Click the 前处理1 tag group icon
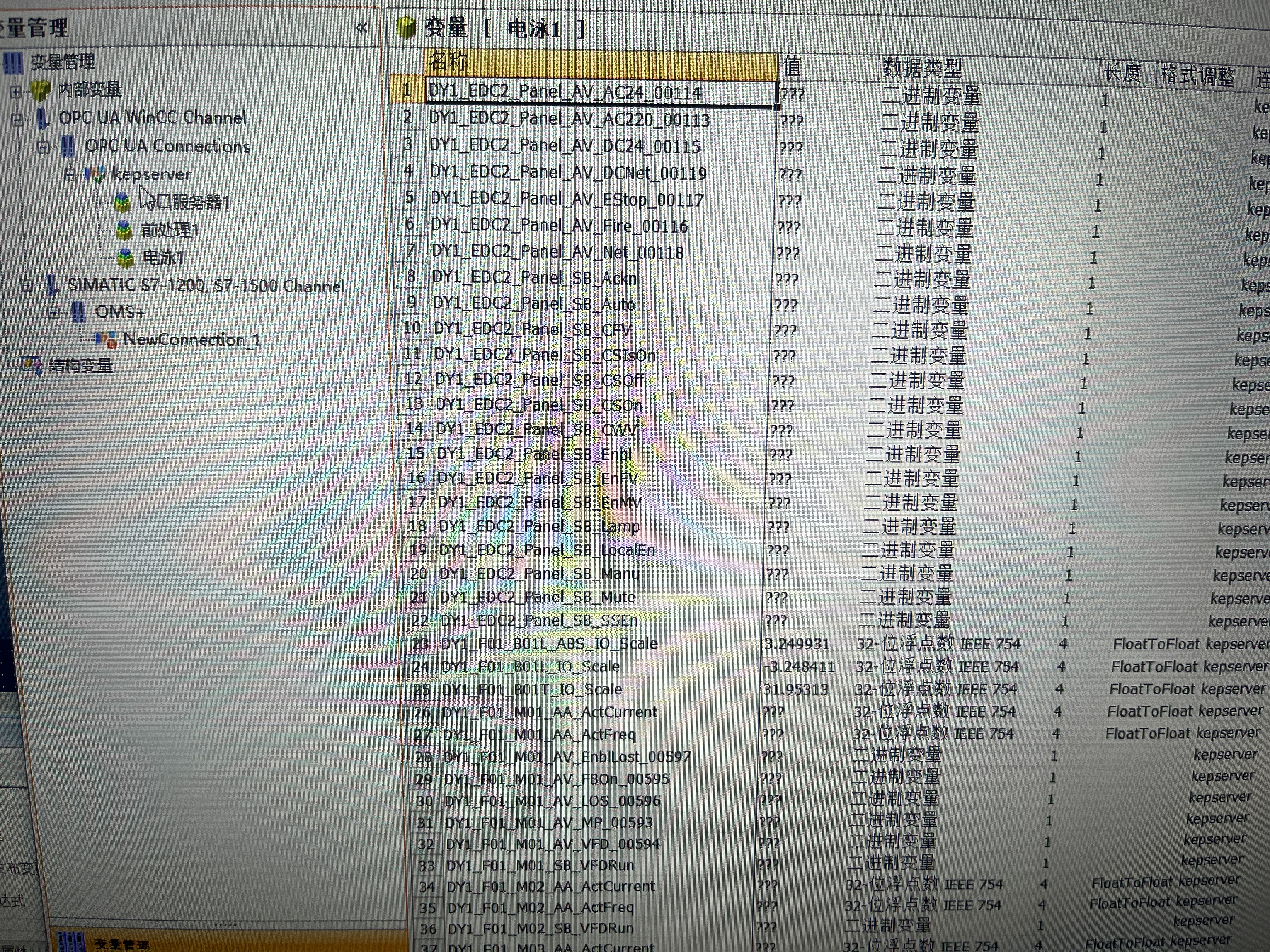Viewport: 1270px width, 952px height. 123,230
